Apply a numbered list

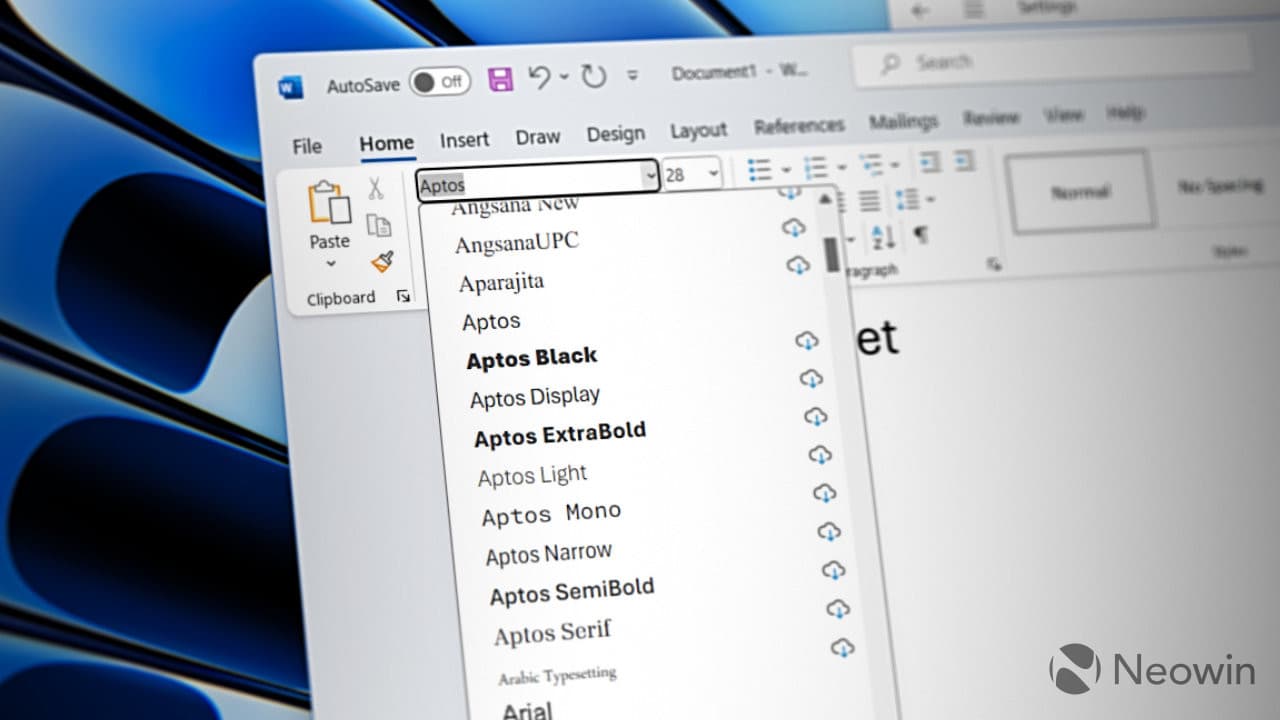pyautogui.click(x=815, y=166)
